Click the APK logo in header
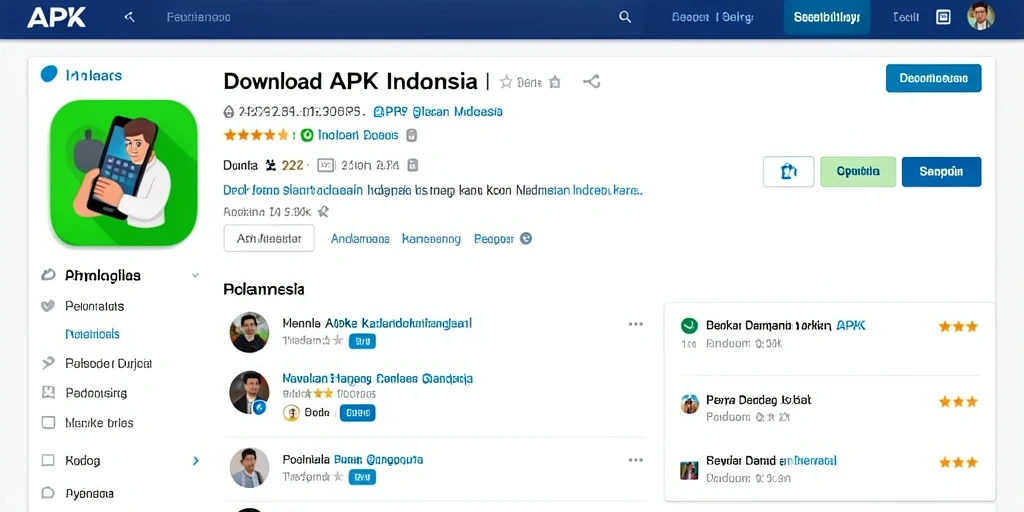The image size is (1024, 512). click(56, 18)
